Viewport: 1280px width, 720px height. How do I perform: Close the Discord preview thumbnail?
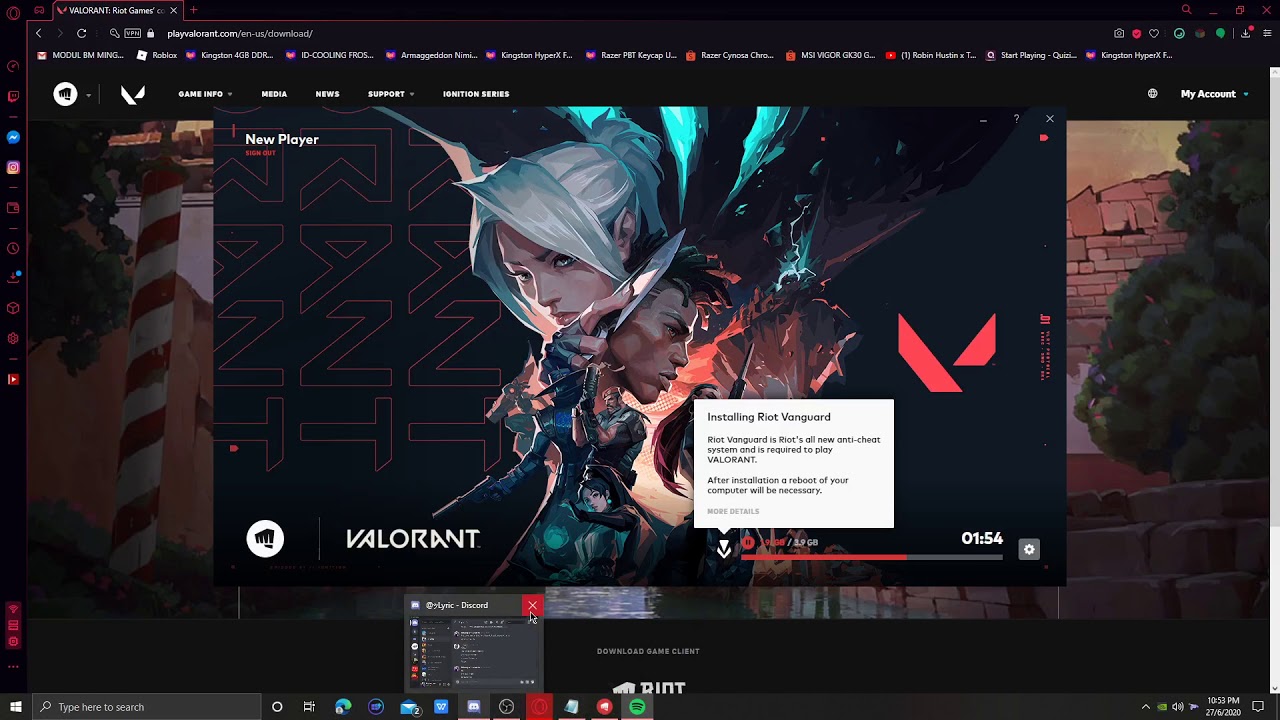tap(532, 606)
